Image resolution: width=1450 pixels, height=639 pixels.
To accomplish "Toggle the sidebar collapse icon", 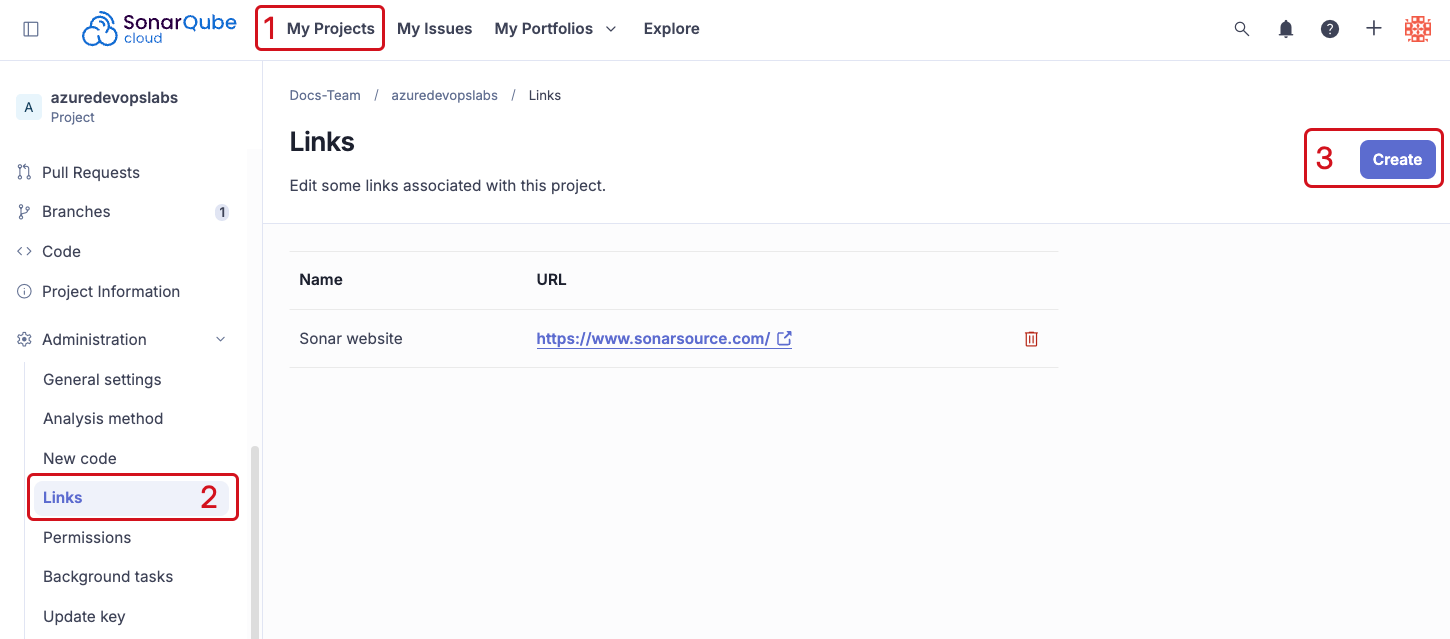I will coord(31,29).
